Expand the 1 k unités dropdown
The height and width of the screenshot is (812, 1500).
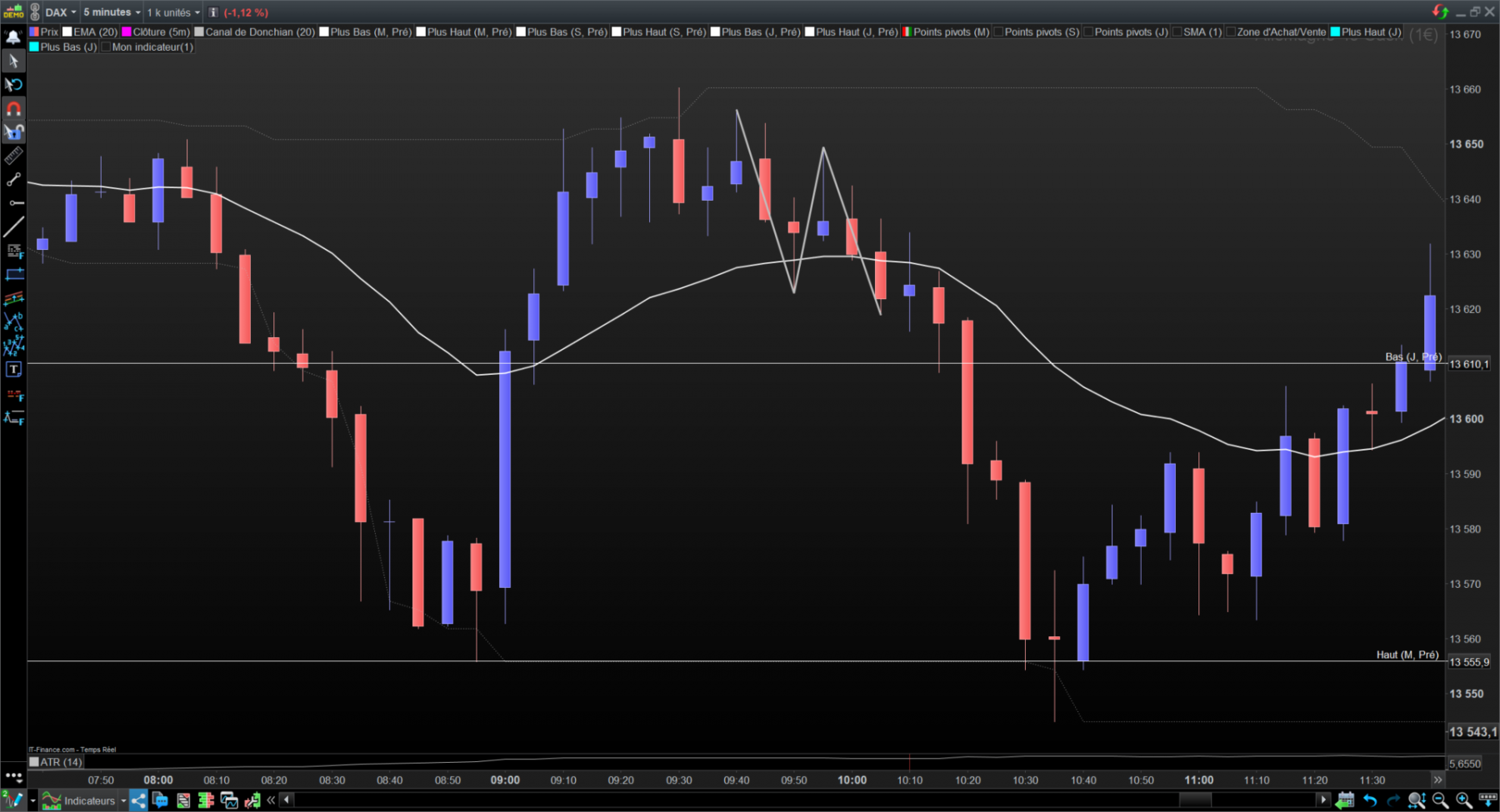[x=173, y=12]
